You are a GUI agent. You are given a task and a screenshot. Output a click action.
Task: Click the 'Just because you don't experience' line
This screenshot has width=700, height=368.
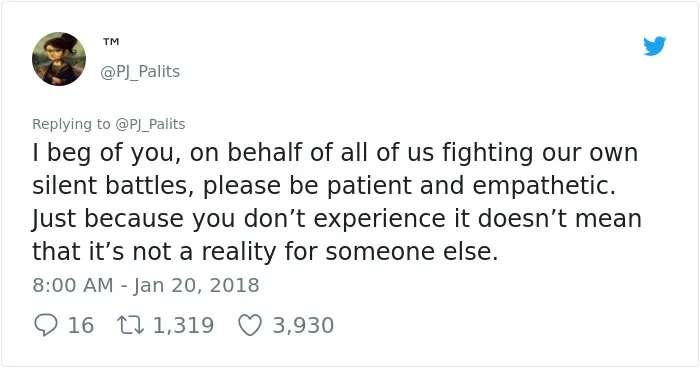point(337,218)
